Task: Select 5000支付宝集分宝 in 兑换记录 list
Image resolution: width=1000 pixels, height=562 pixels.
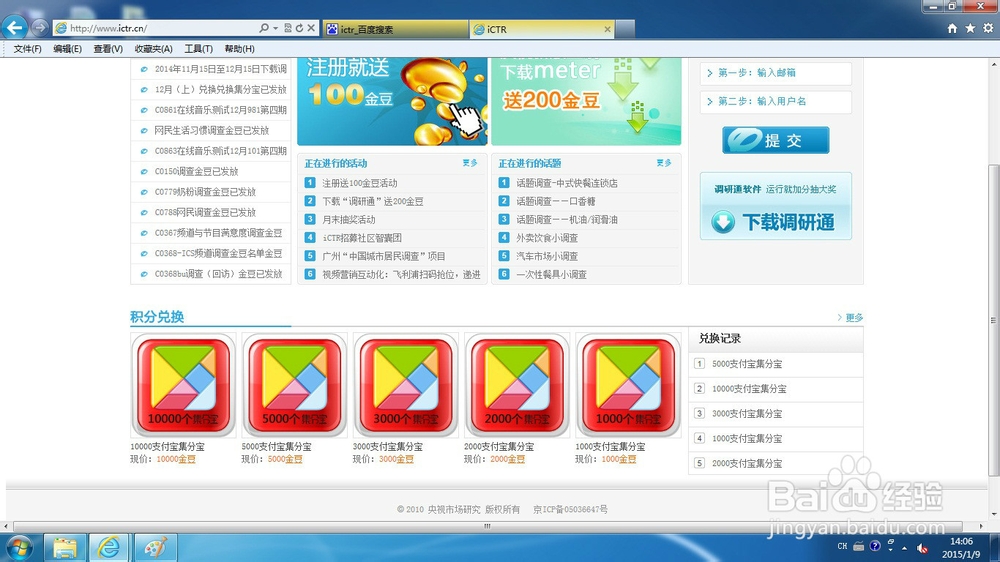Action: point(747,364)
